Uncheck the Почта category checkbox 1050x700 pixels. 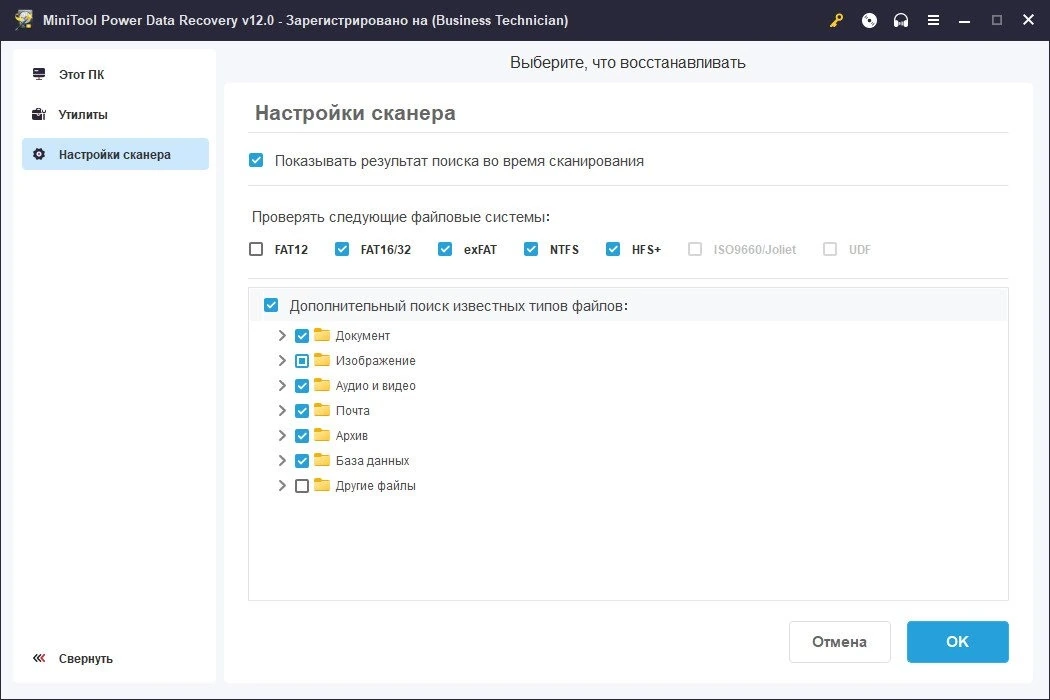click(x=302, y=411)
